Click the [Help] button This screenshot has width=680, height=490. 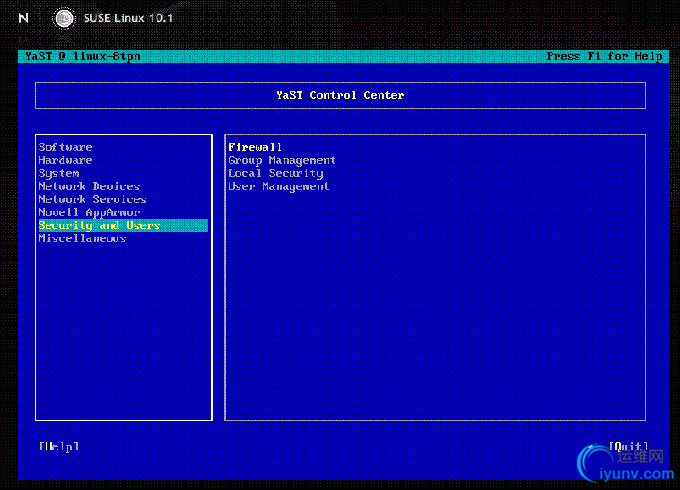[59, 446]
